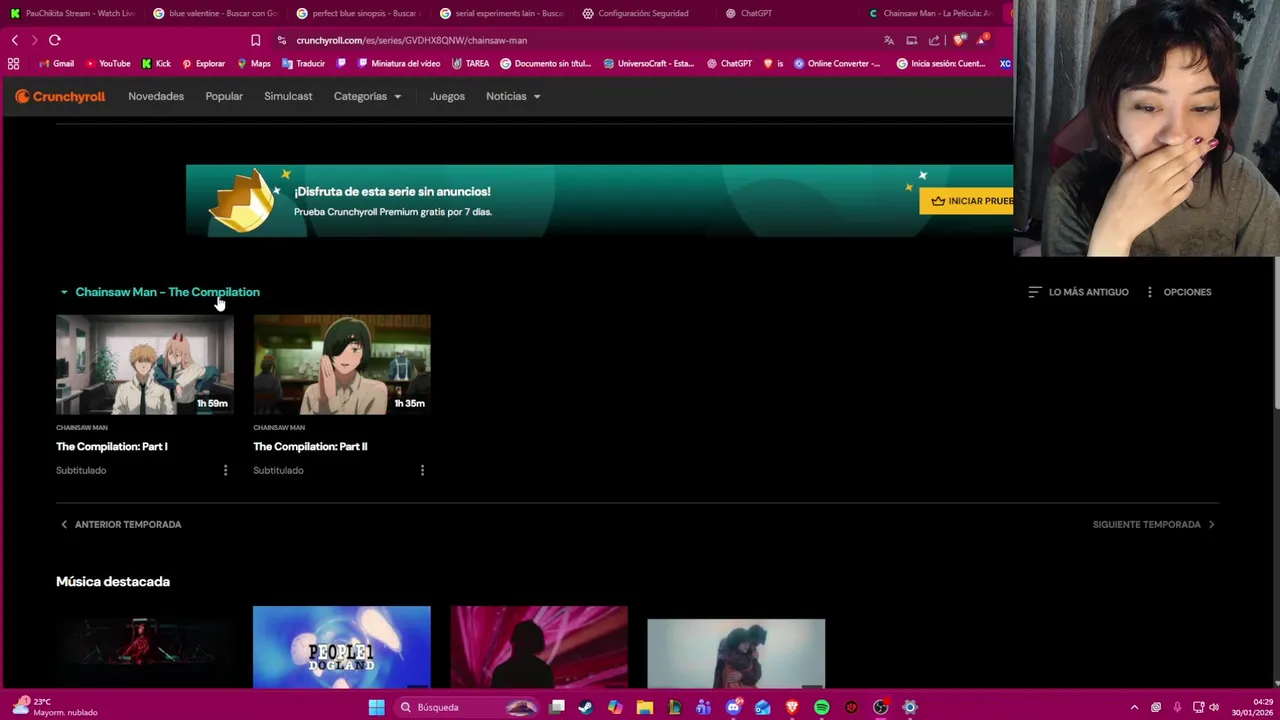The width and height of the screenshot is (1280, 720).
Task: Open the PEOPLE1 DOGLAND music video thumbnail
Action: 342,647
